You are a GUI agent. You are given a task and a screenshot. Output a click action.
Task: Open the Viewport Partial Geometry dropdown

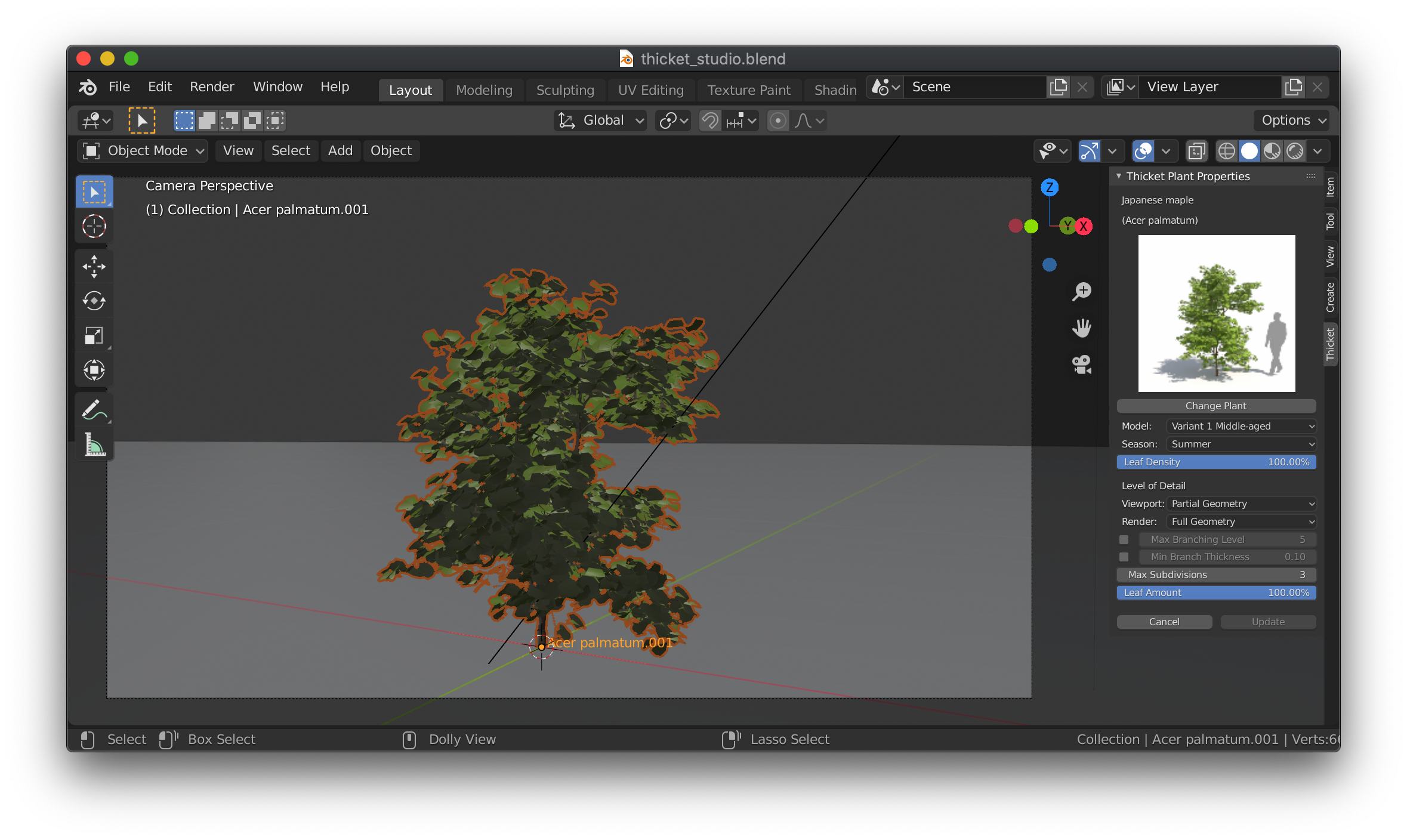click(x=1241, y=504)
